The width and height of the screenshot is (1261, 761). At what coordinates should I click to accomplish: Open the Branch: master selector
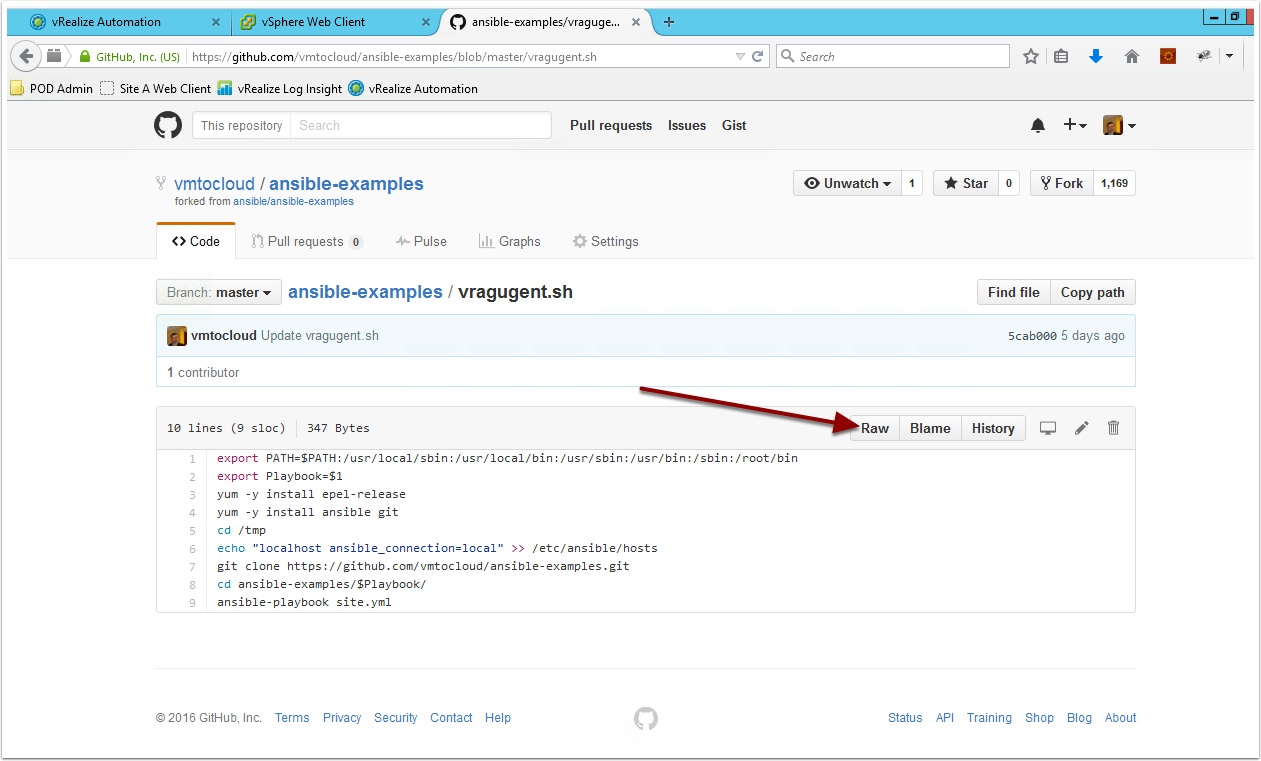219,292
